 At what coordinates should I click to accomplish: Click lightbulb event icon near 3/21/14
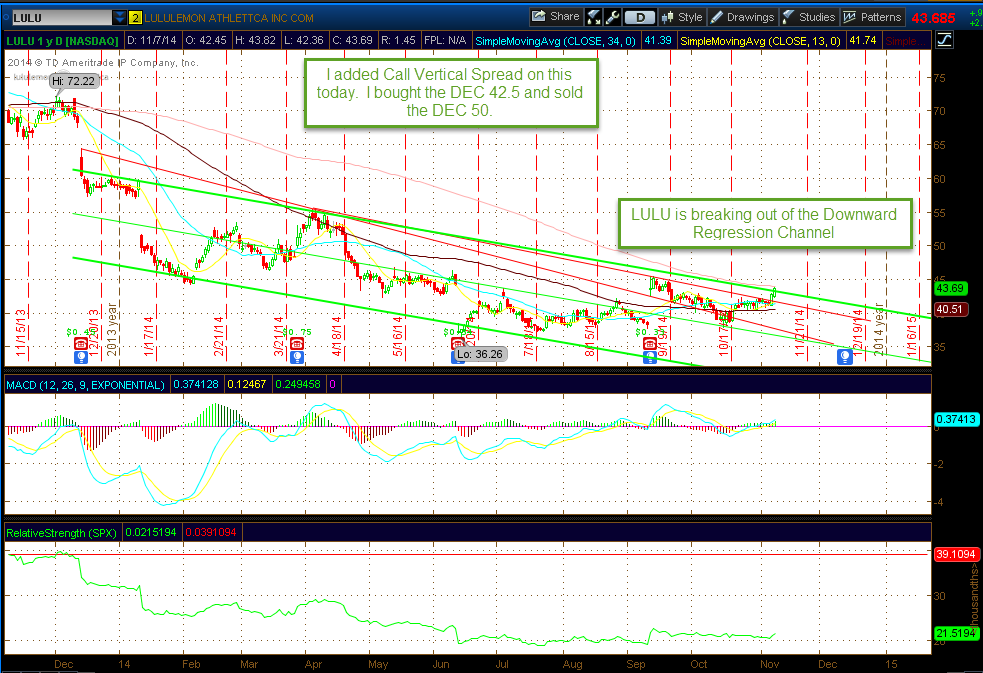(297, 357)
